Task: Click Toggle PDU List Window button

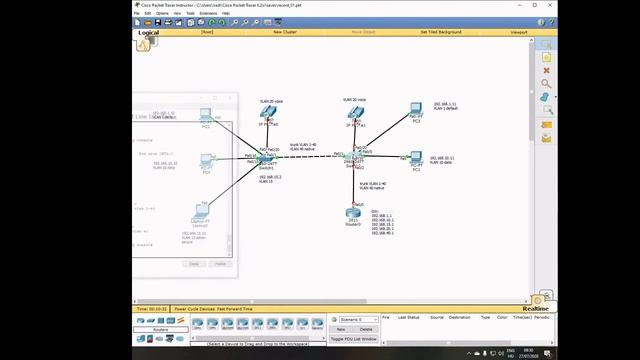Action: click(353, 339)
